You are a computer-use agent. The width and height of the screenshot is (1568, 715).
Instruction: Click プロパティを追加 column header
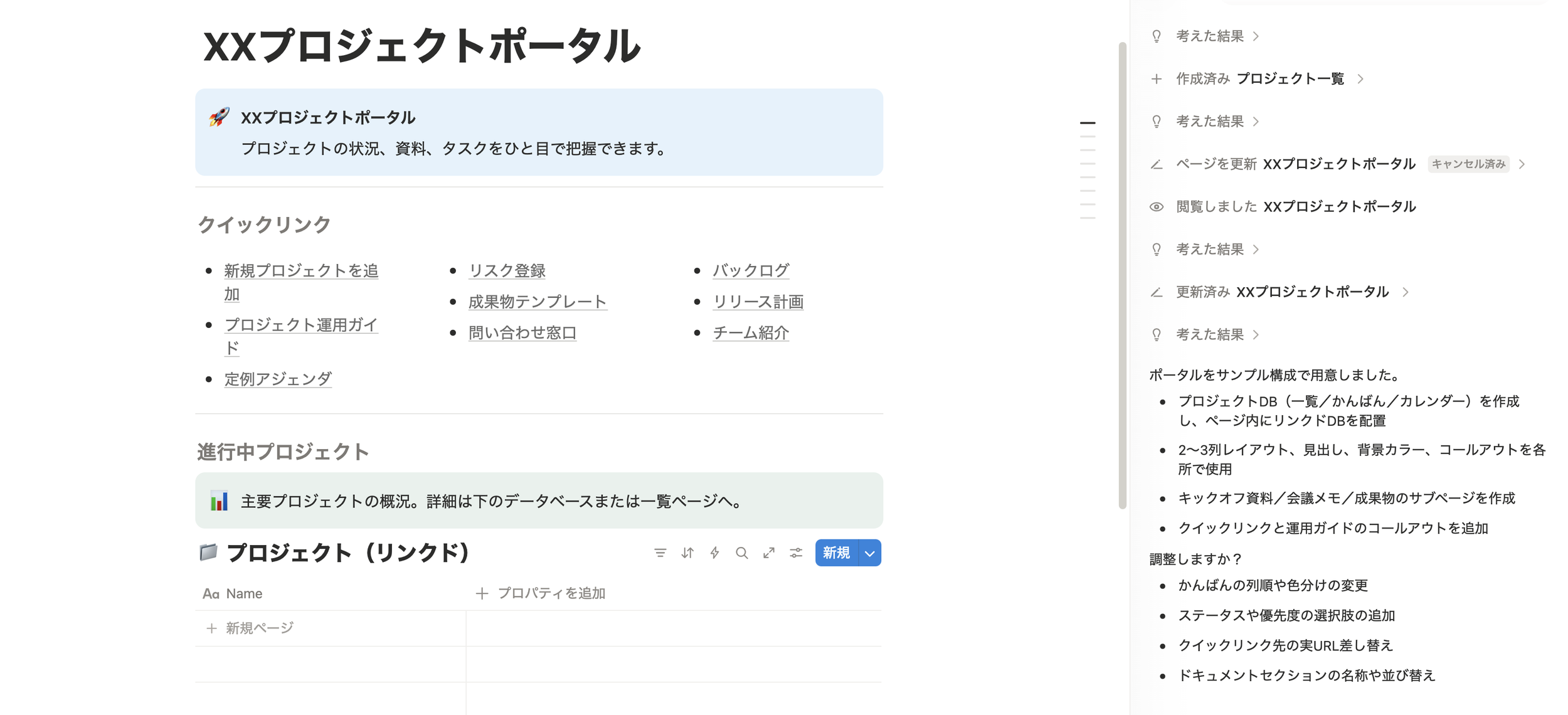[x=541, y=593]
